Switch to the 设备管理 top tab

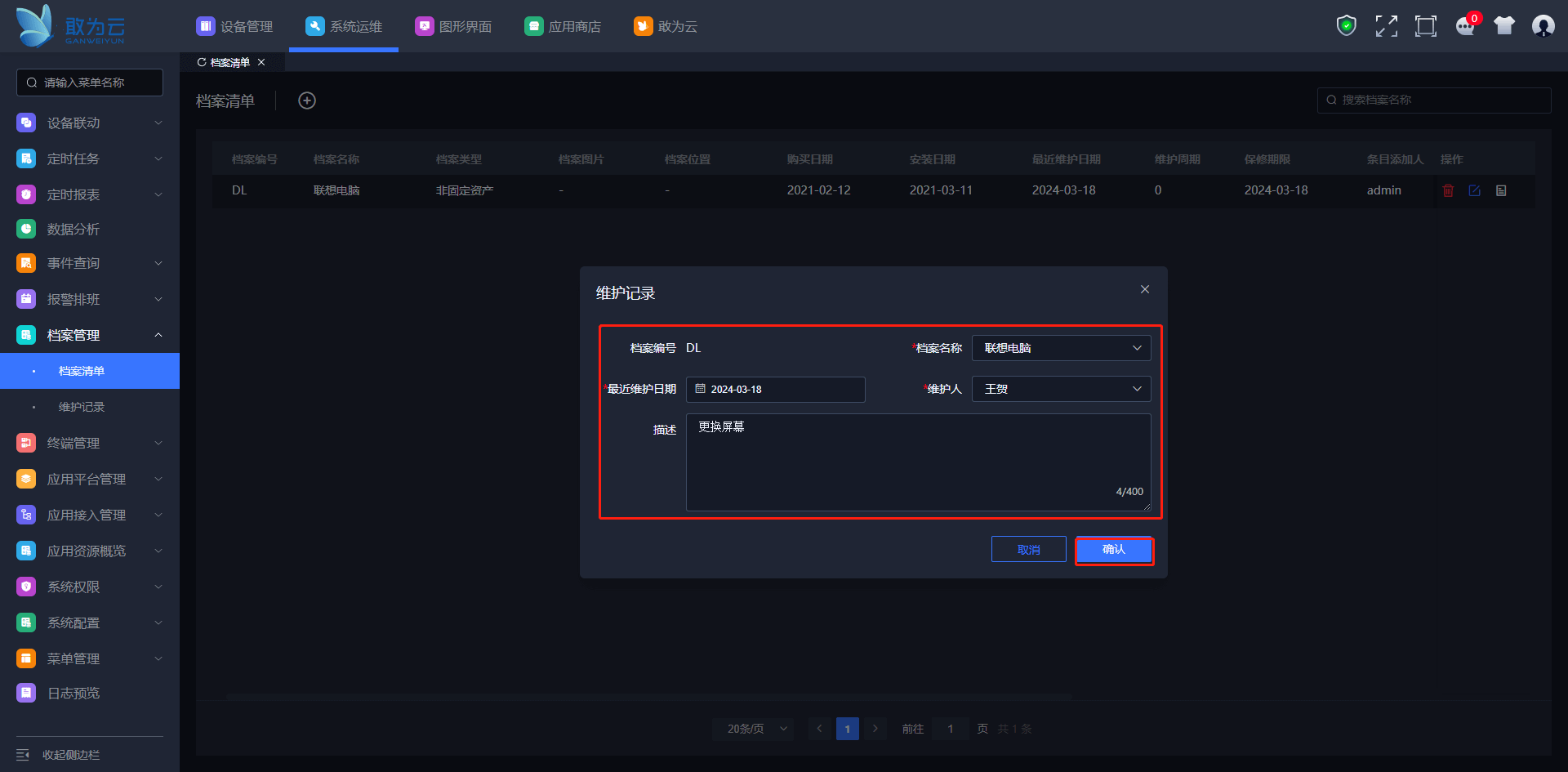click(x=234, y=26)
